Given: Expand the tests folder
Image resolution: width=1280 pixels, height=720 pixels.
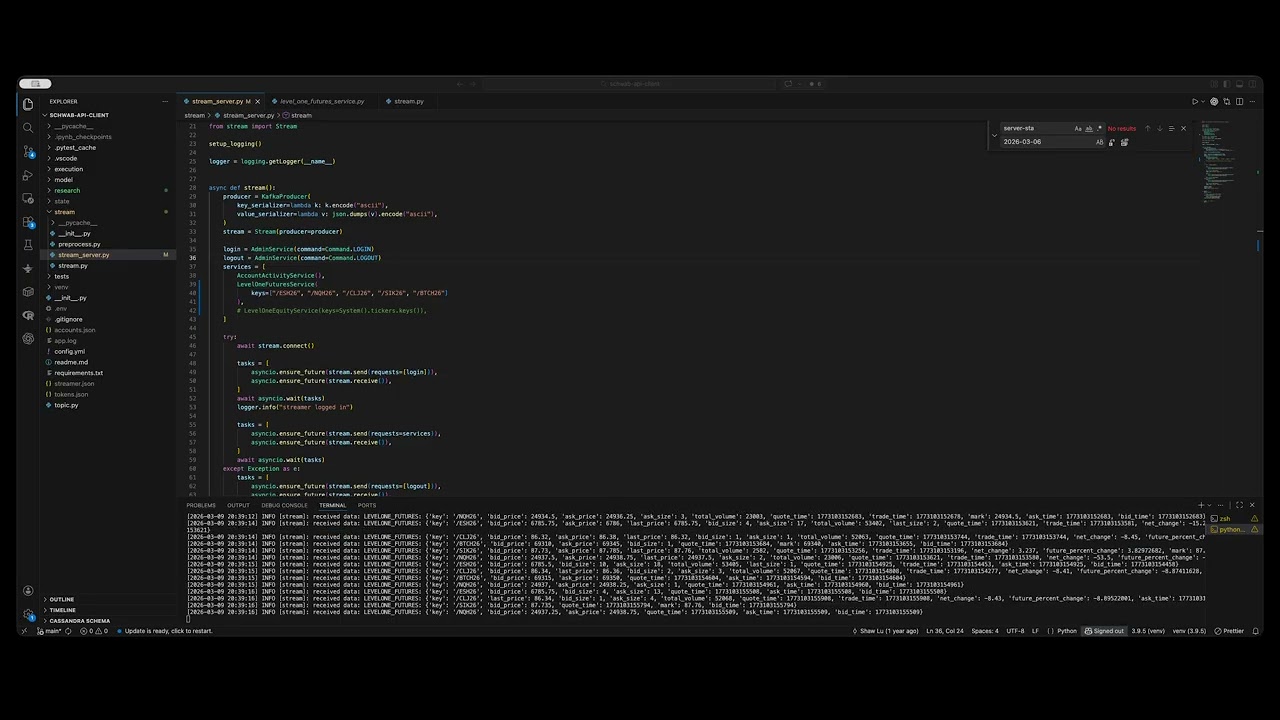Looking at the screenshot, I should tap(61, 276).
